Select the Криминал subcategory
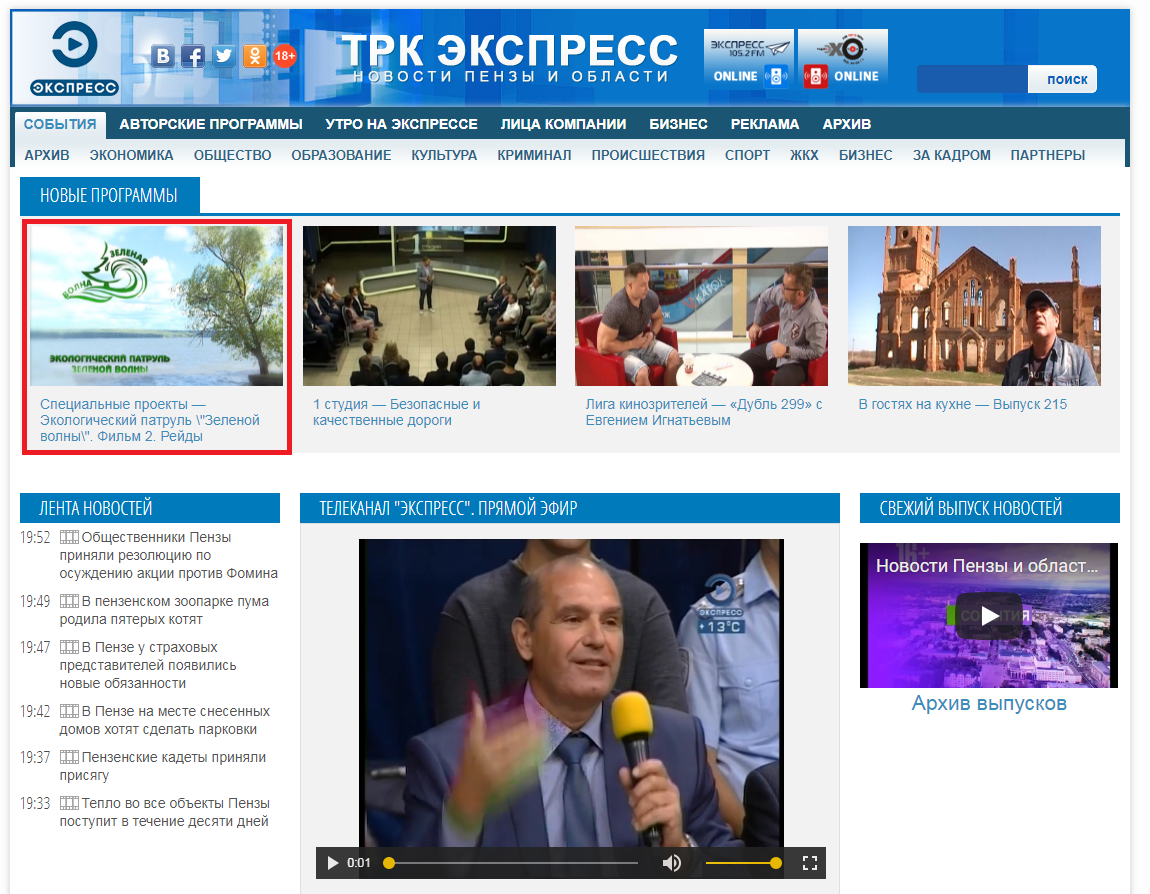This screenshot has width=1150, height=894. click(534, 155)
